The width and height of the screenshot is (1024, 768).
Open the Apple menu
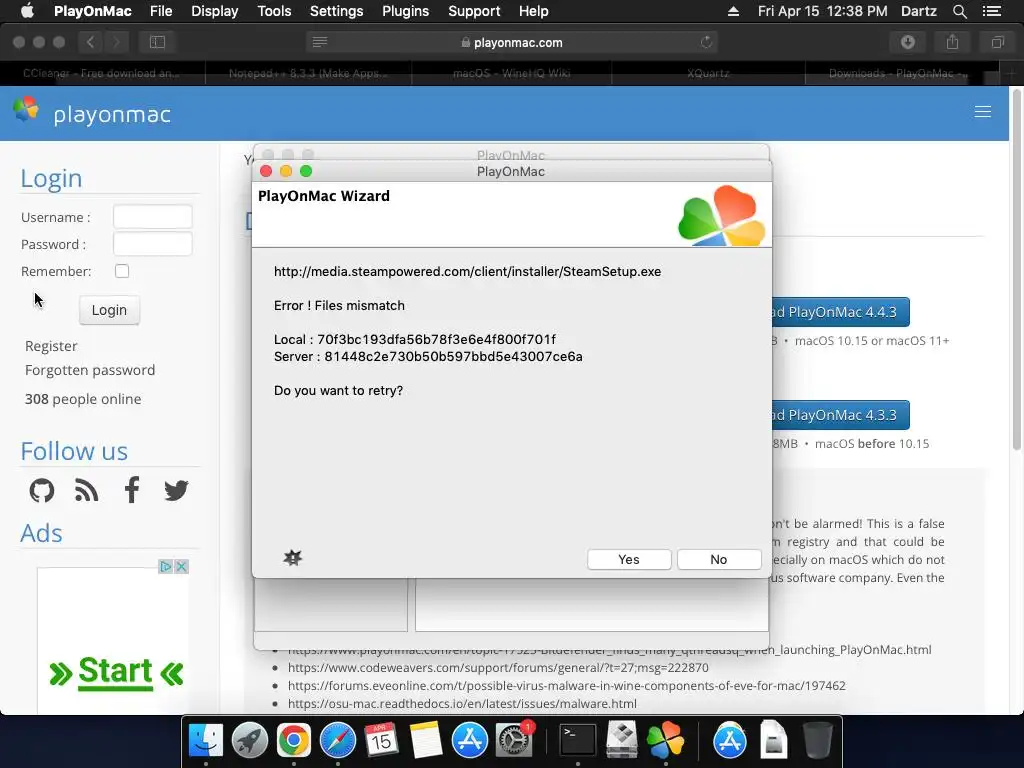pos(27,11)
